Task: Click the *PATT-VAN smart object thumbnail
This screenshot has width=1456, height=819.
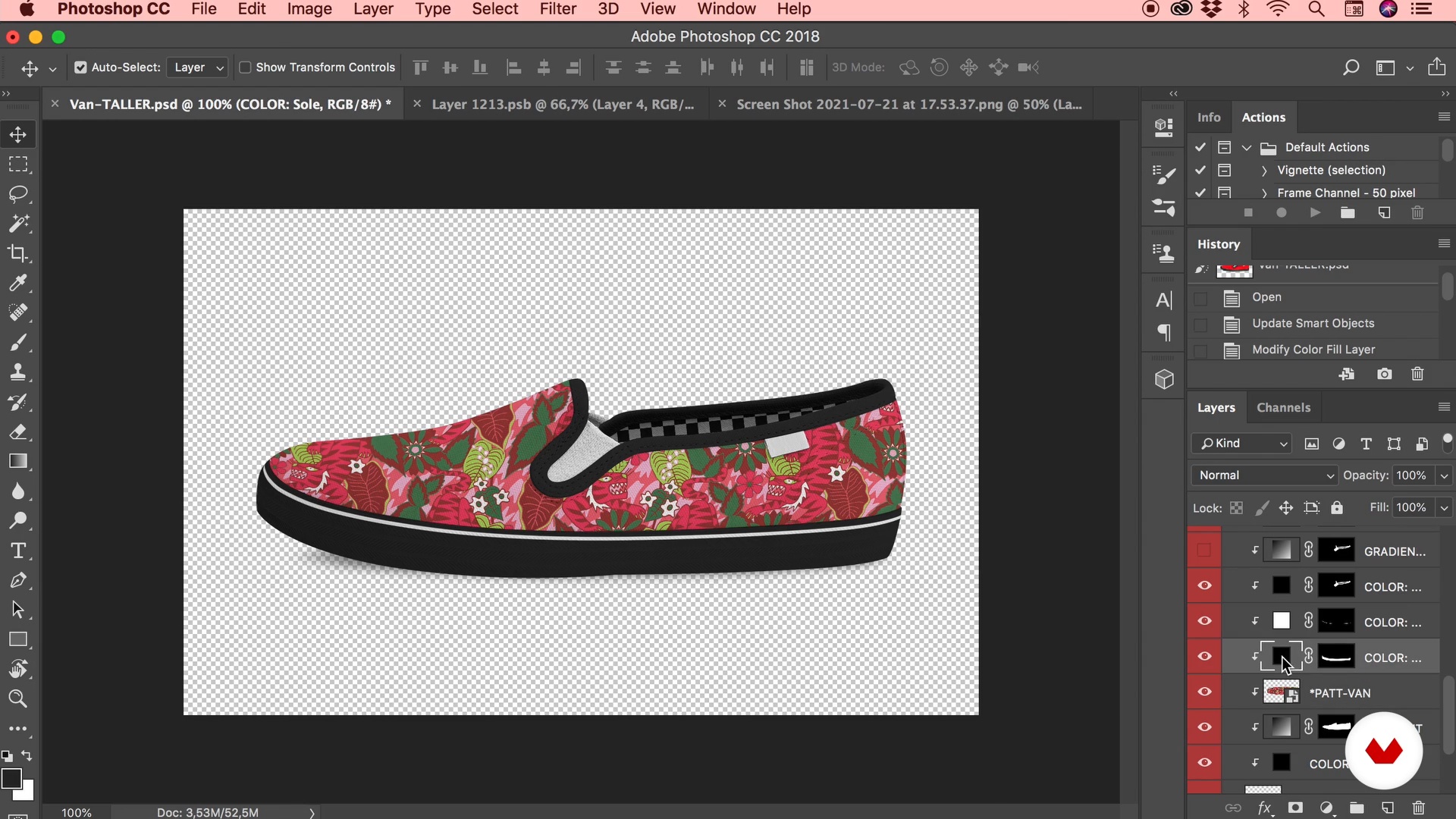Action: (x=1281, y=692)
